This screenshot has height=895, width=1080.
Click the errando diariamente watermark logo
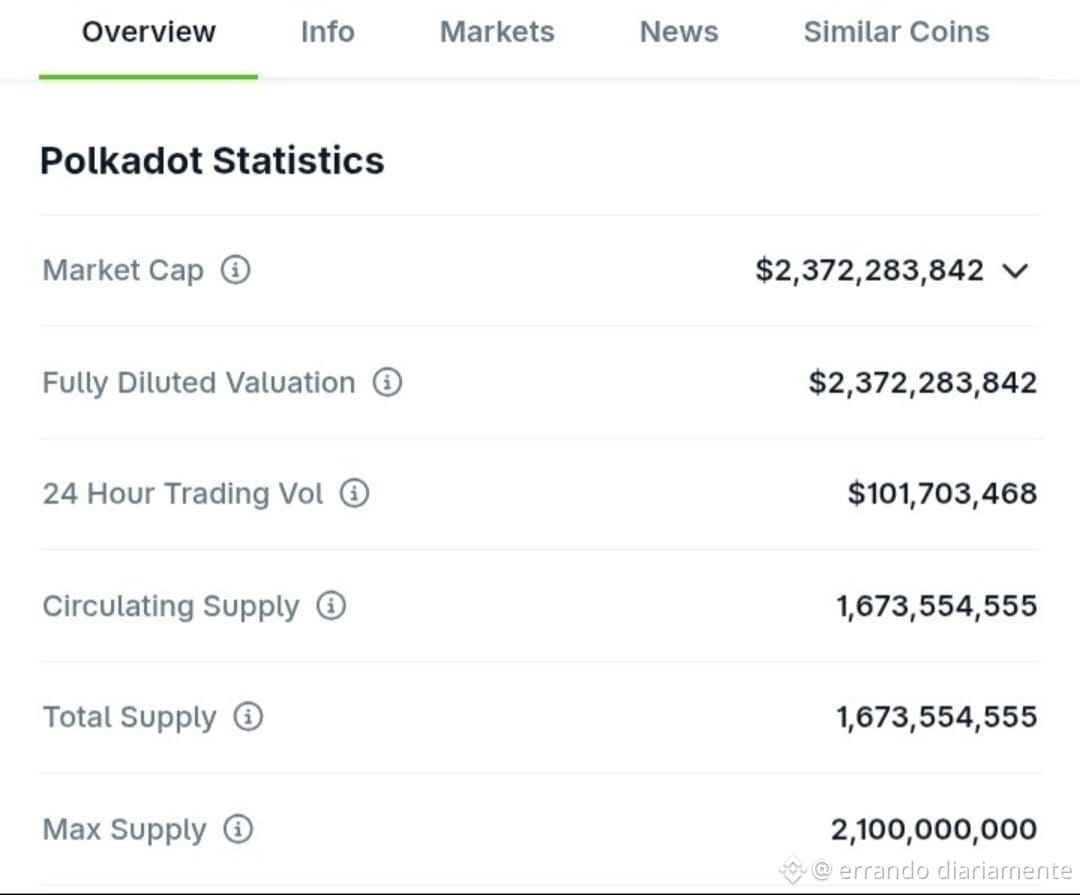pos(792,870)
